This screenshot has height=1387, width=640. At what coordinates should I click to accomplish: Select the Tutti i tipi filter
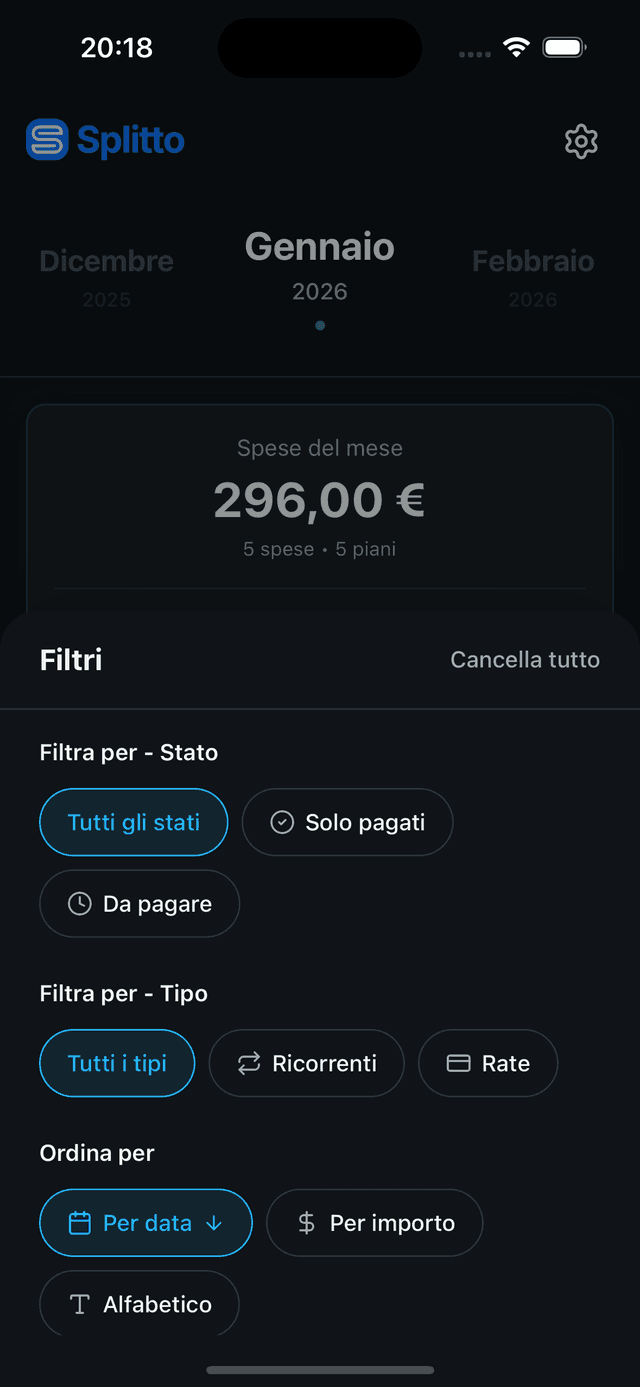(117, 1063)
